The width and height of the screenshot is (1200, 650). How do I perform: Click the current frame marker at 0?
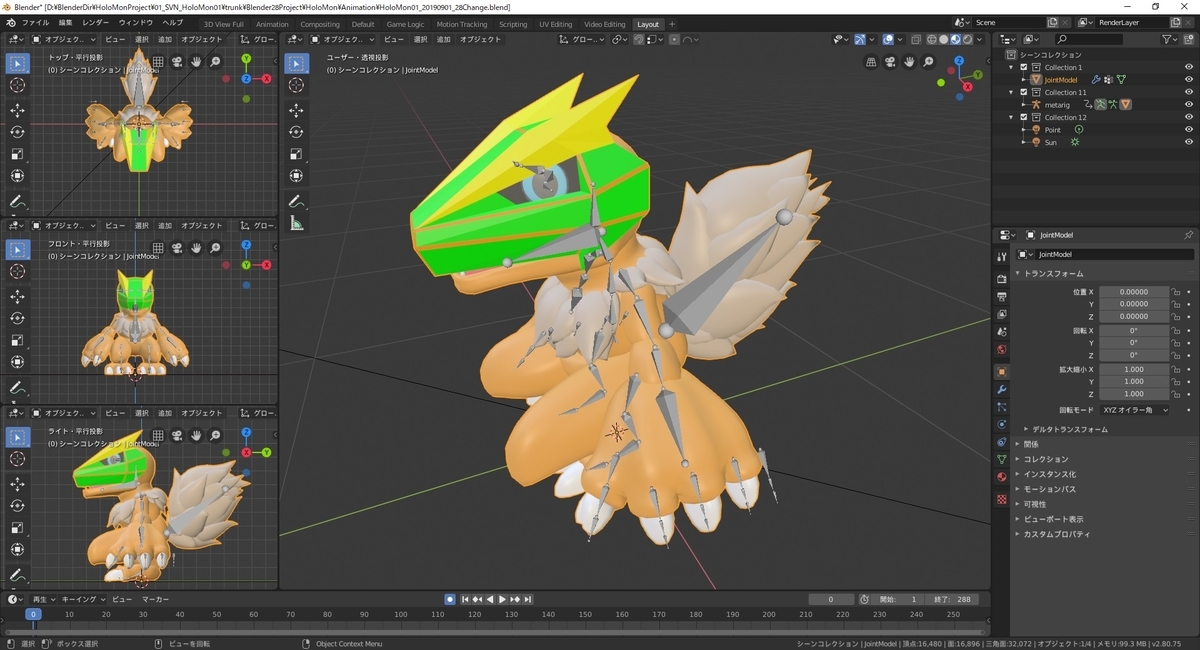(33, 614)
